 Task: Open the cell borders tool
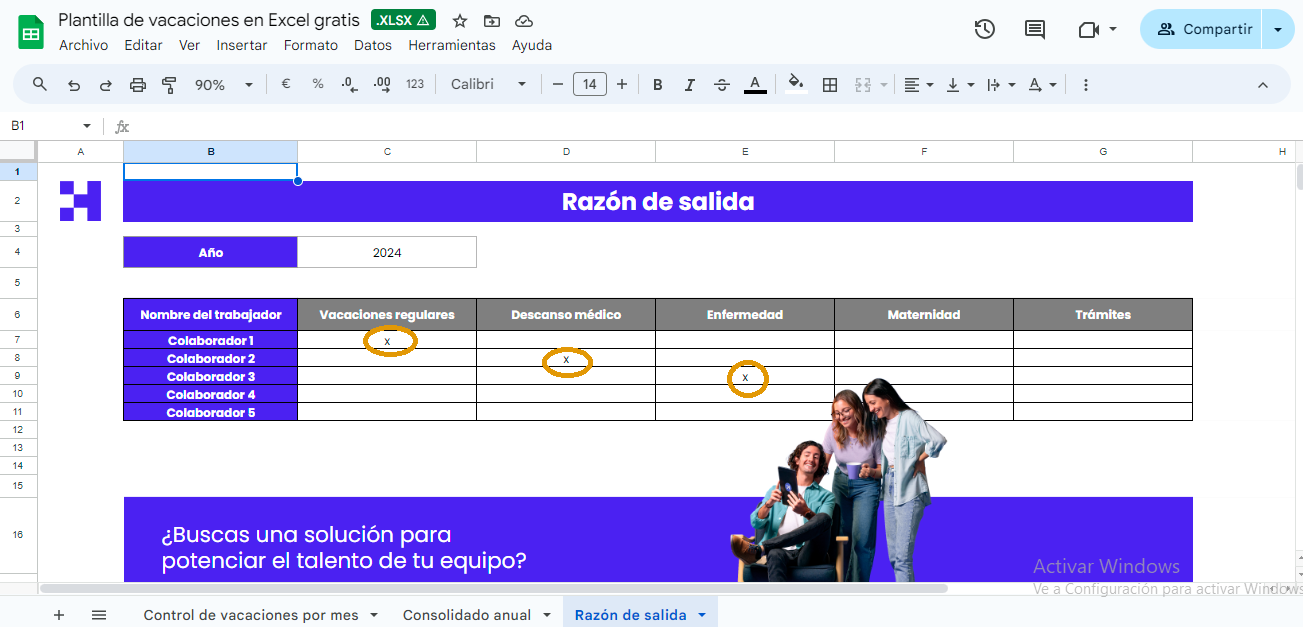[829, 85]
